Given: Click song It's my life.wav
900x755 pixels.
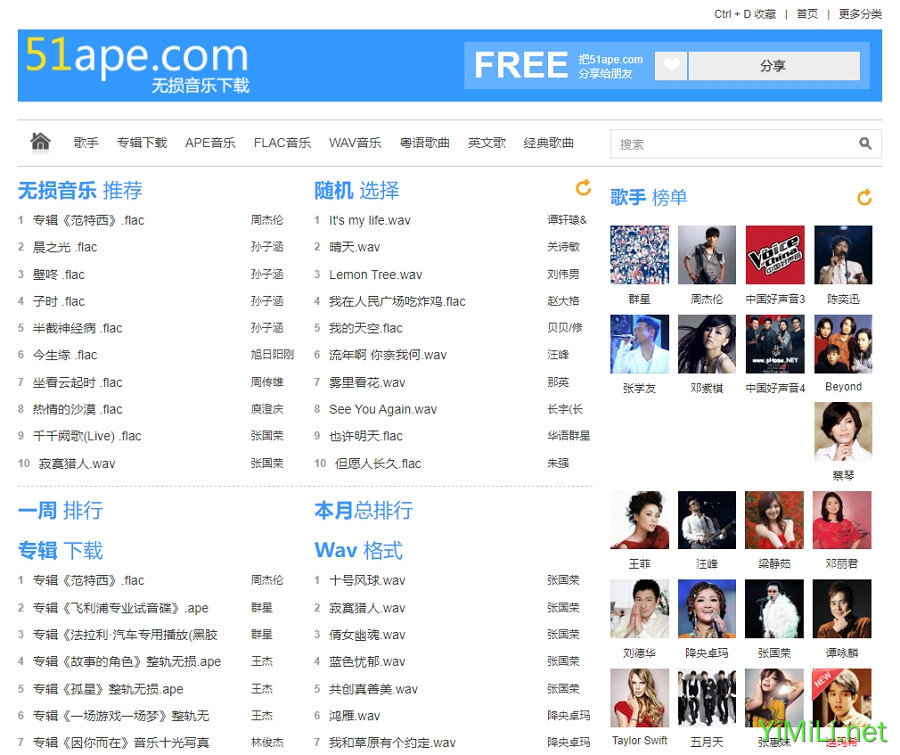Looking at the screenshot, I should pyautogui.click(x=370, y=220).
